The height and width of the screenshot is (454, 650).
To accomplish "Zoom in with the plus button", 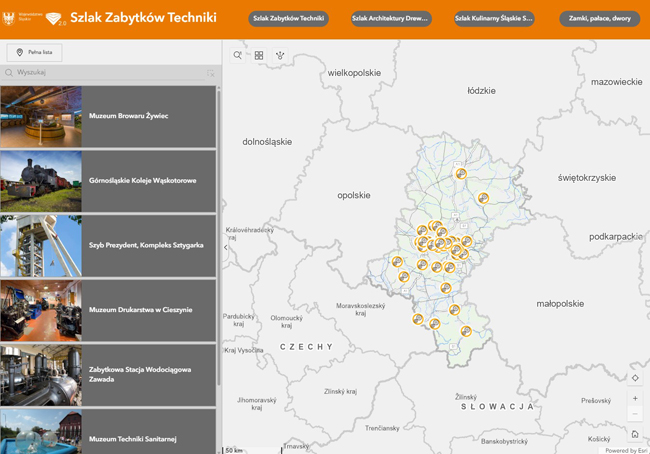I will coord(635,398).
